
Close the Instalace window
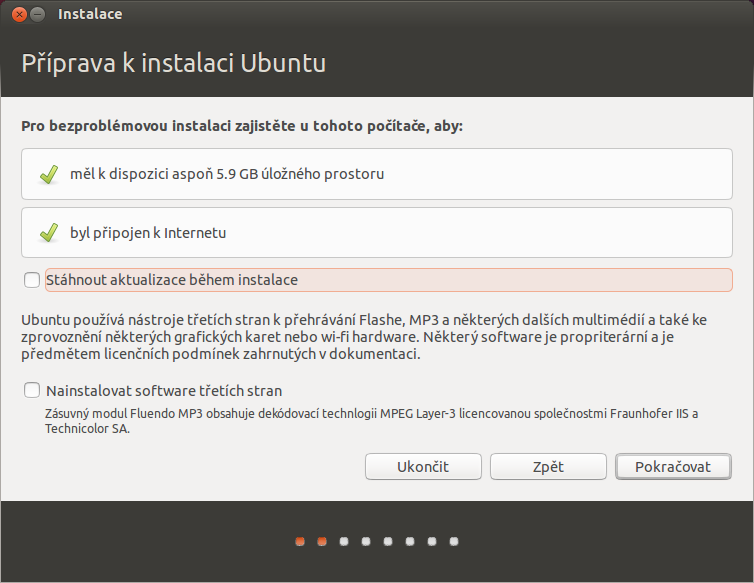click(19, 14)
